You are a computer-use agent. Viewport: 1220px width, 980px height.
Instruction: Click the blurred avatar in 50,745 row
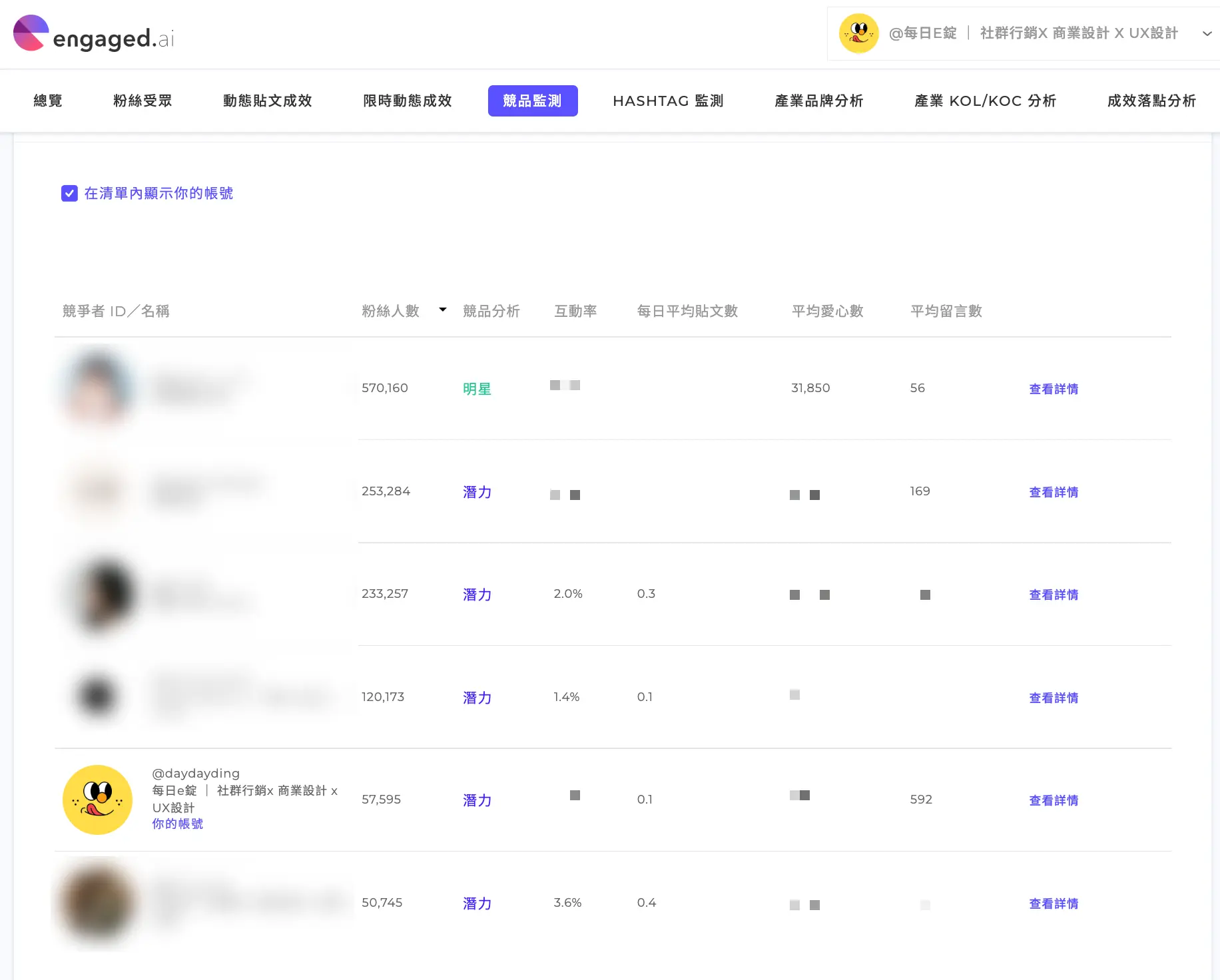click(97, 903)
